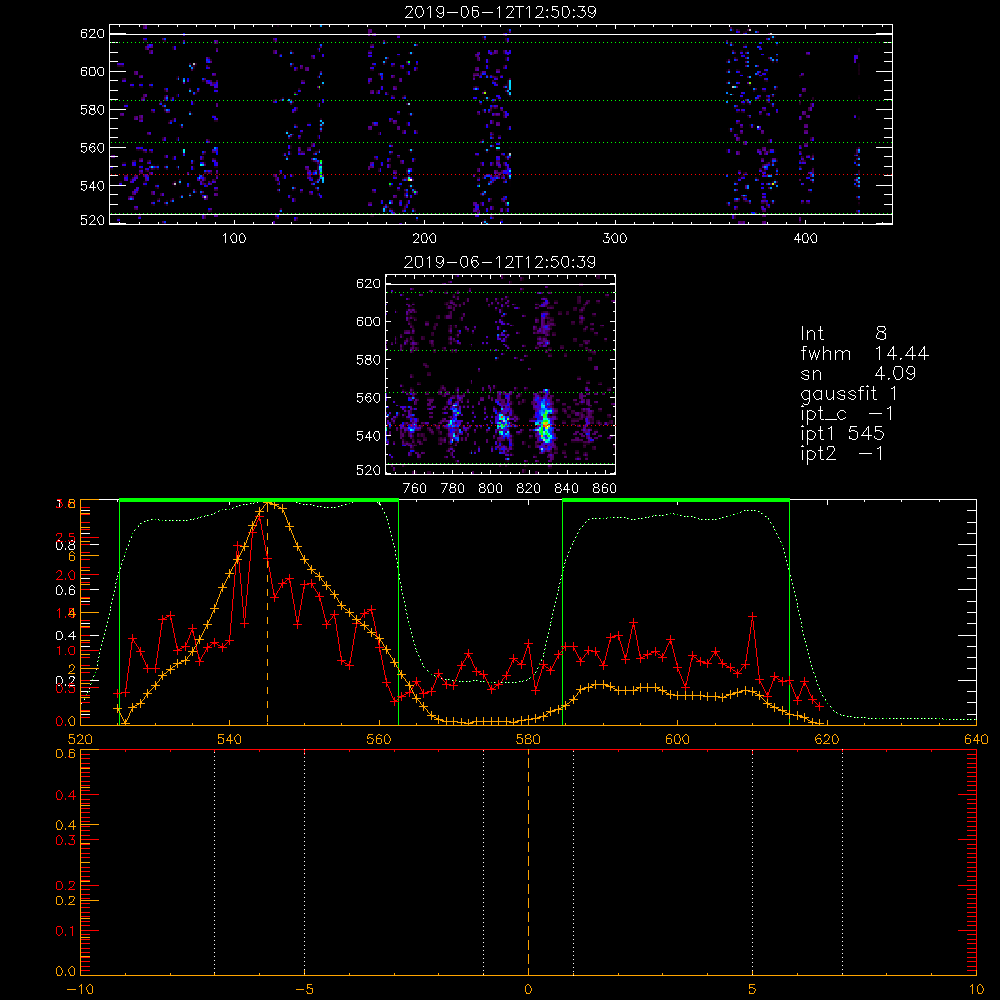Click x-axis label 540 of the profile plot
The width and height of the screenshot is (1000, 1000).
coord(230,740)
